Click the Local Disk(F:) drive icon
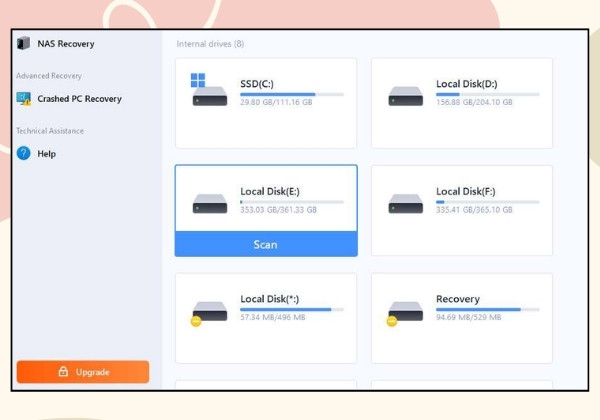600x420 pixels. tap(406, 203)
